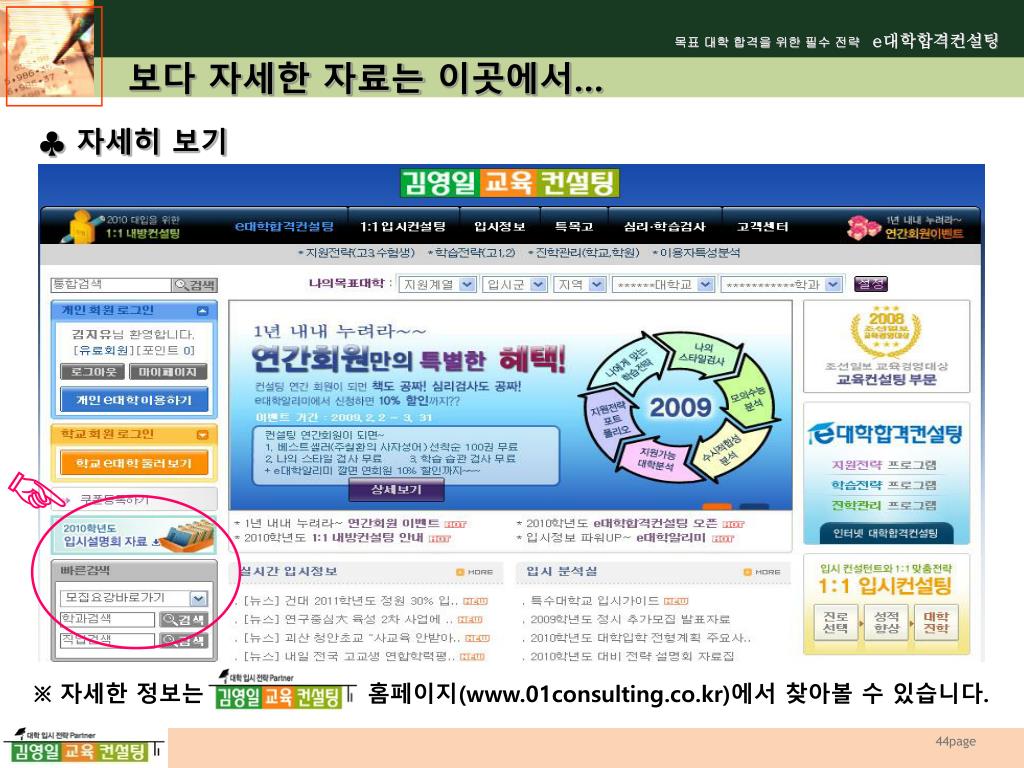Go to 심리·학습검사 menu
The height and width of the screenshot is (768, 1024).
coord(664,227)
